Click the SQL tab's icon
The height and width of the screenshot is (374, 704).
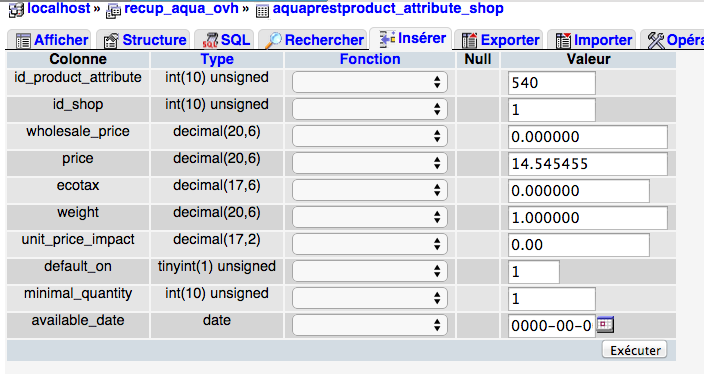click(210, 40)
